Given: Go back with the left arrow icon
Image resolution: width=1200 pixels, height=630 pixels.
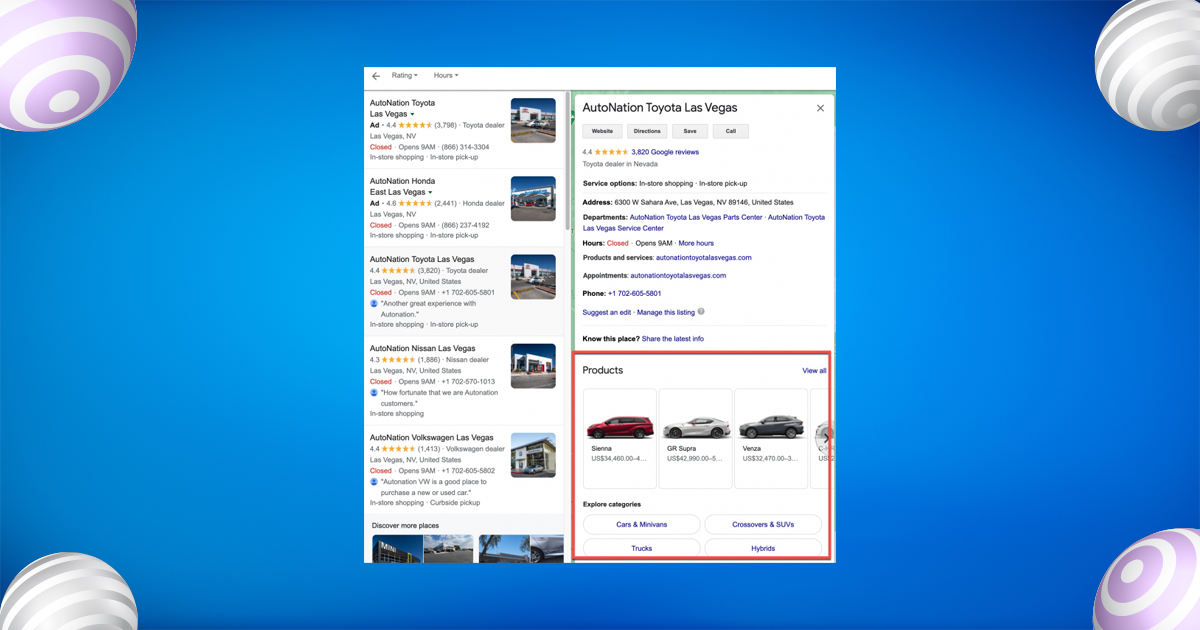Looking at the screenshot, I should [x=376, y=76].
